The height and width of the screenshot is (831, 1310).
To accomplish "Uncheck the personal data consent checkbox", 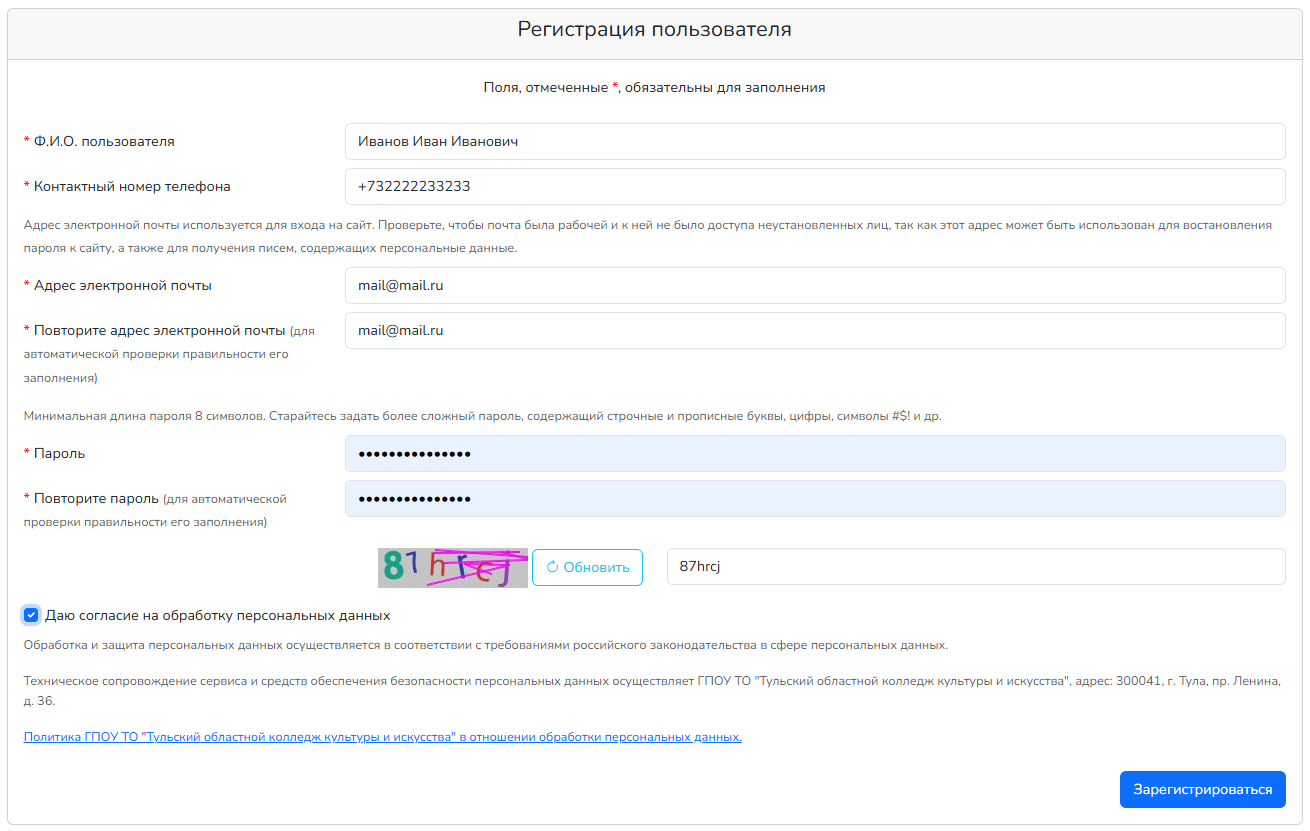I will click(x=31, y=615).
